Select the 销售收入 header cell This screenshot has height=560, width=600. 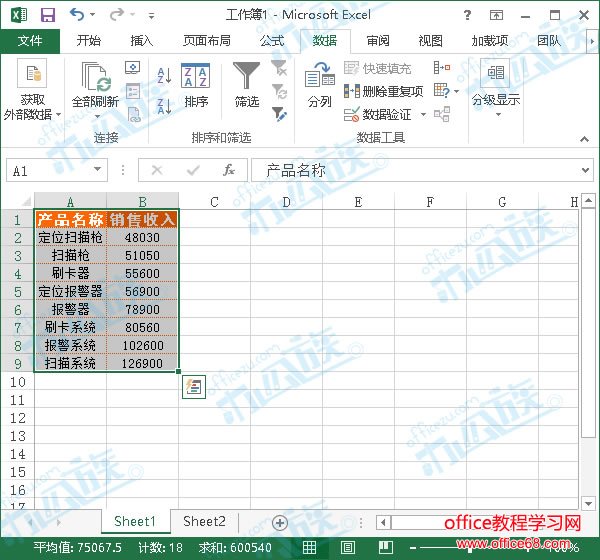142,220
